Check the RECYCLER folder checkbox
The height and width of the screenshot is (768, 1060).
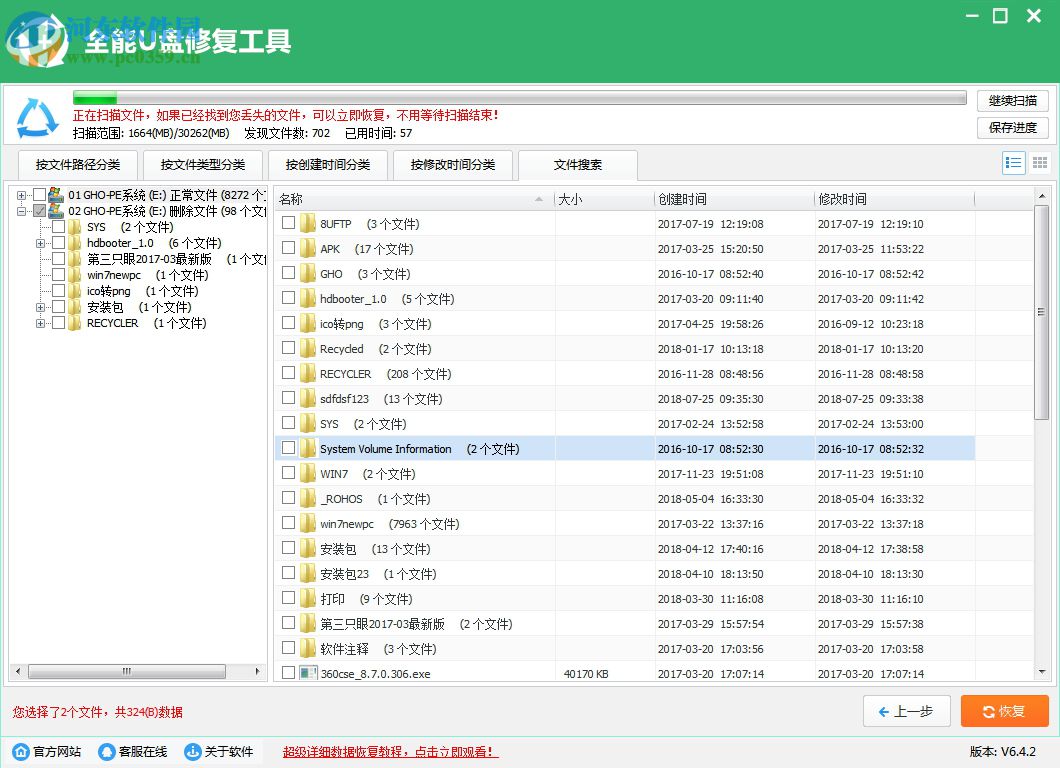(x=288, y=373)
